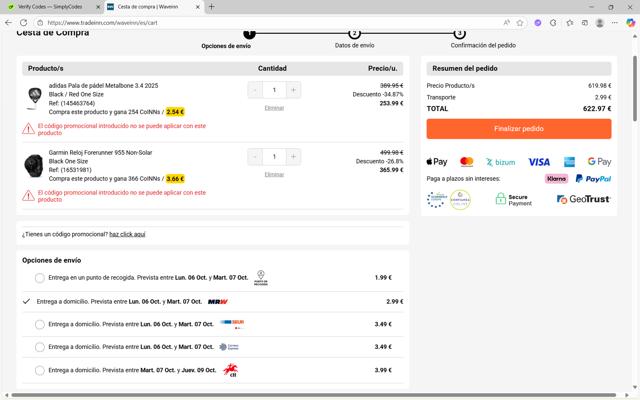The width and height of the screenshot is (640, 400).
Task: Decrease quantity of adidas Metalbone pala
Action: 255,90
